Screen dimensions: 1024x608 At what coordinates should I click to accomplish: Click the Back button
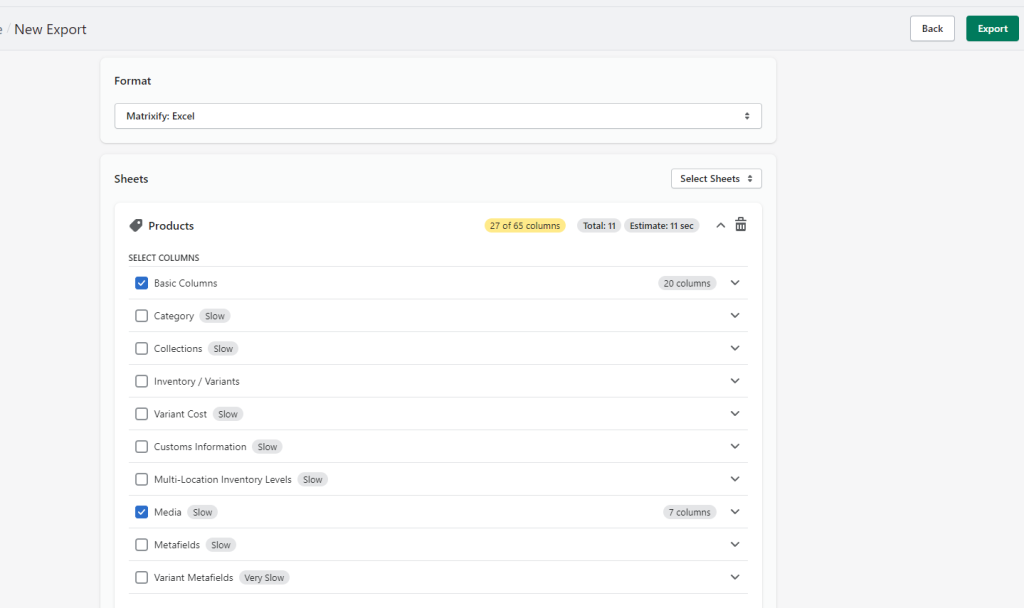(x=931, y=28)
